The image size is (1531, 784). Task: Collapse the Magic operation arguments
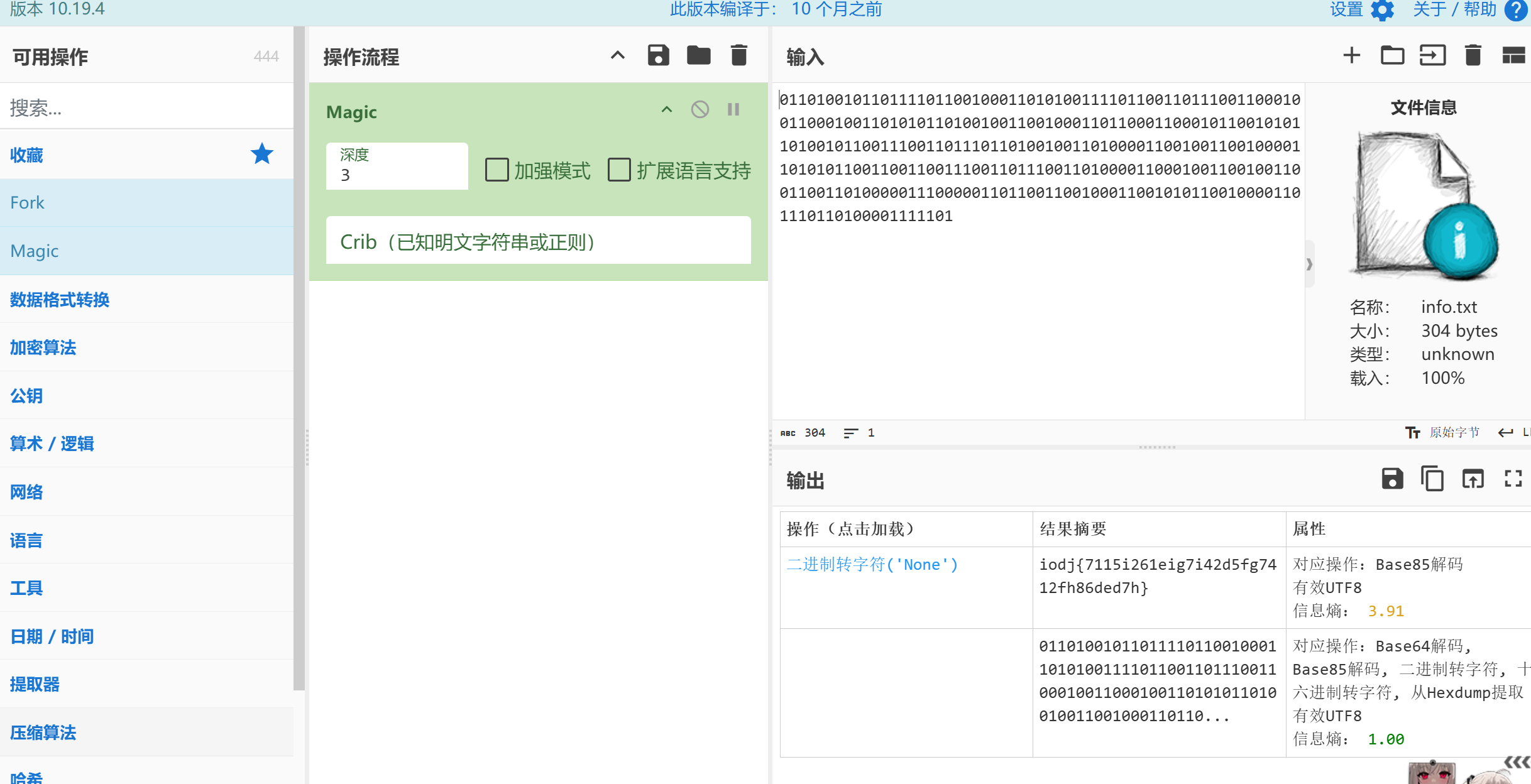click(x=667, y=110)
